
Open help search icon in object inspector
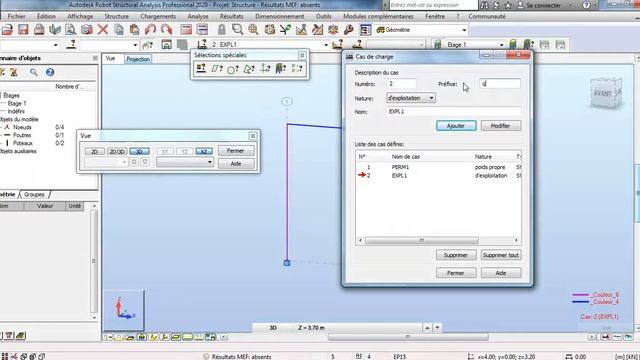coord(33,72)
